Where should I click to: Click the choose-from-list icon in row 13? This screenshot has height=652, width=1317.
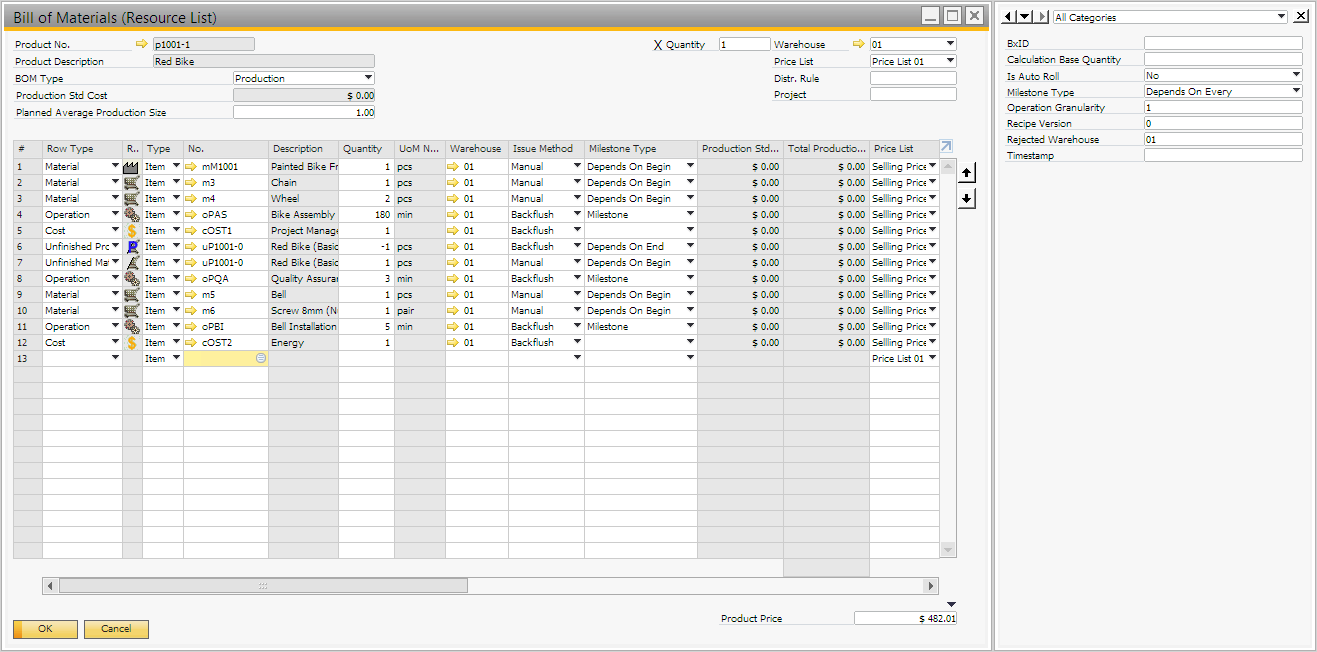click(261, 358)
